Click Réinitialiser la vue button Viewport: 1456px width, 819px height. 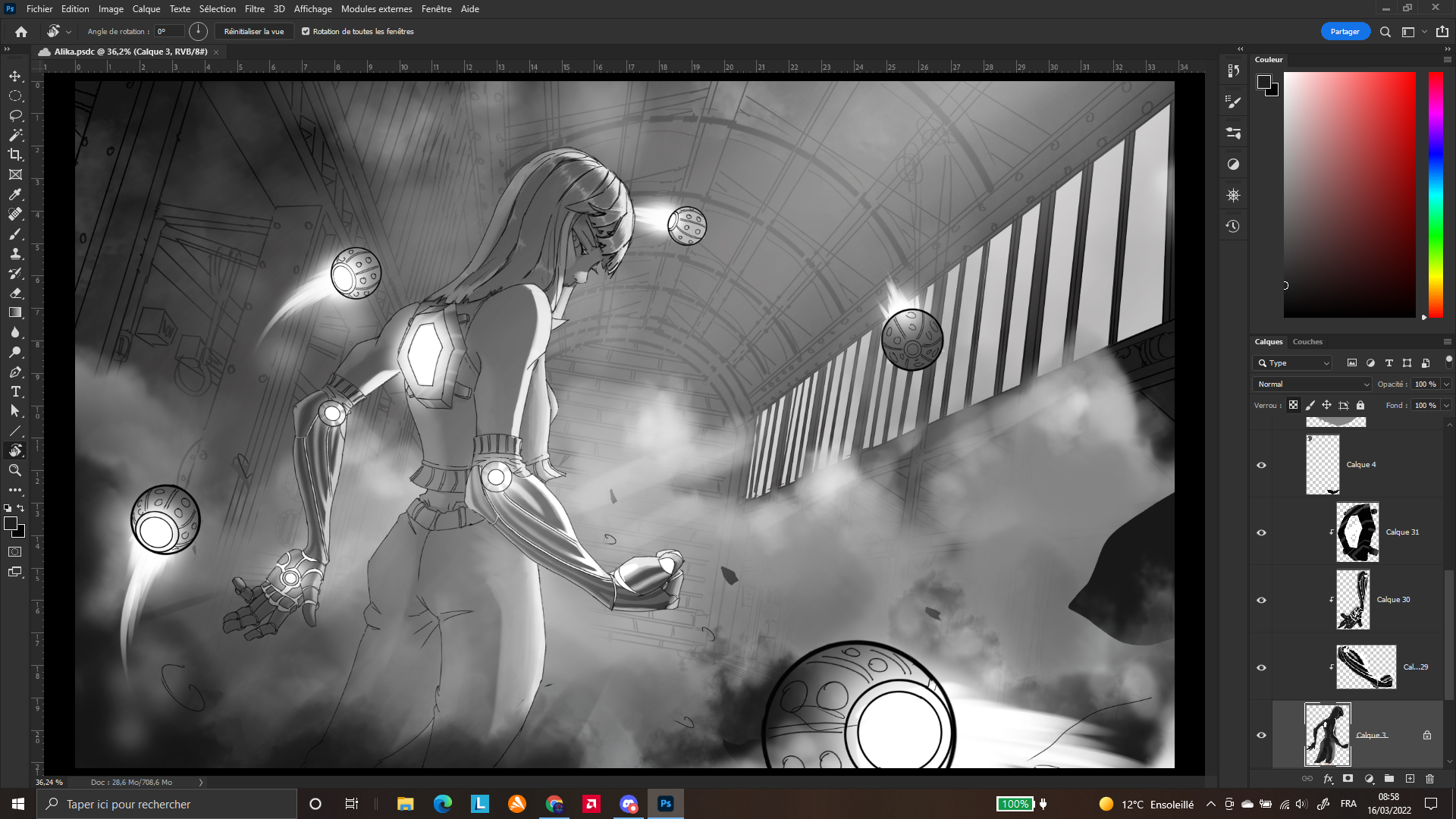(x=253, y=32)
